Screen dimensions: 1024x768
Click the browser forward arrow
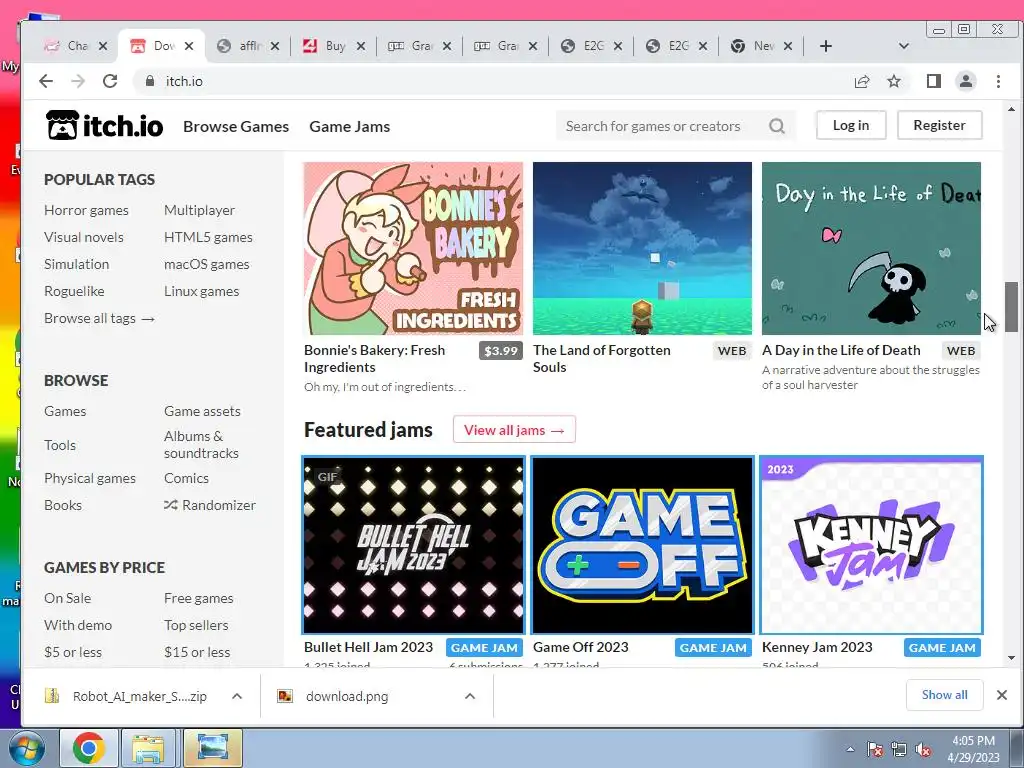pos(78,81)
